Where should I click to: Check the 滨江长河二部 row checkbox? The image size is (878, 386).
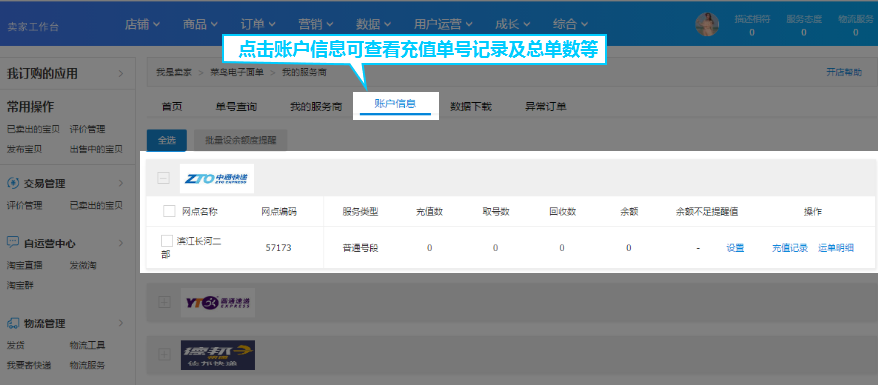[166, 241]
